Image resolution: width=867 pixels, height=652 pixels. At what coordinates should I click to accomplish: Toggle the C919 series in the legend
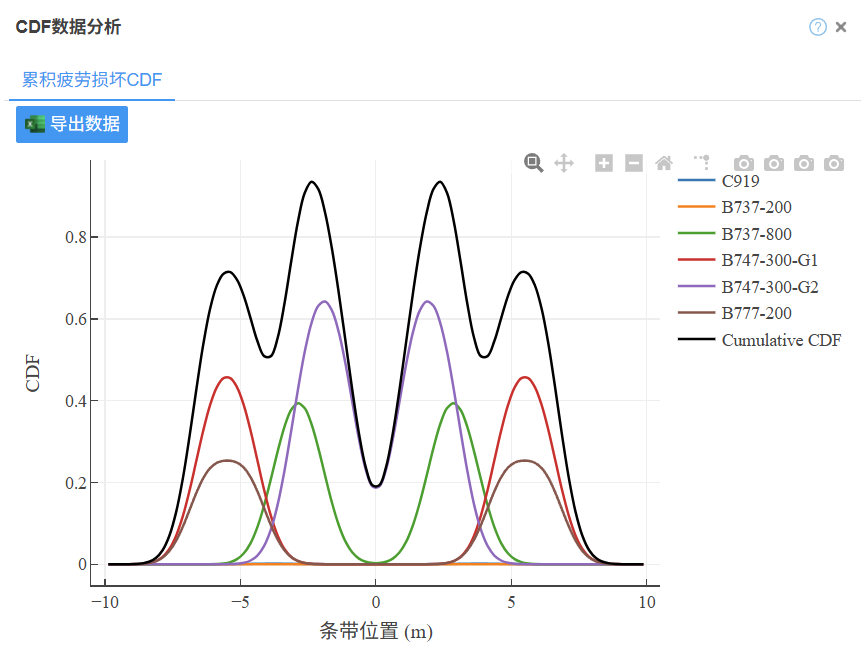(740, 182)
